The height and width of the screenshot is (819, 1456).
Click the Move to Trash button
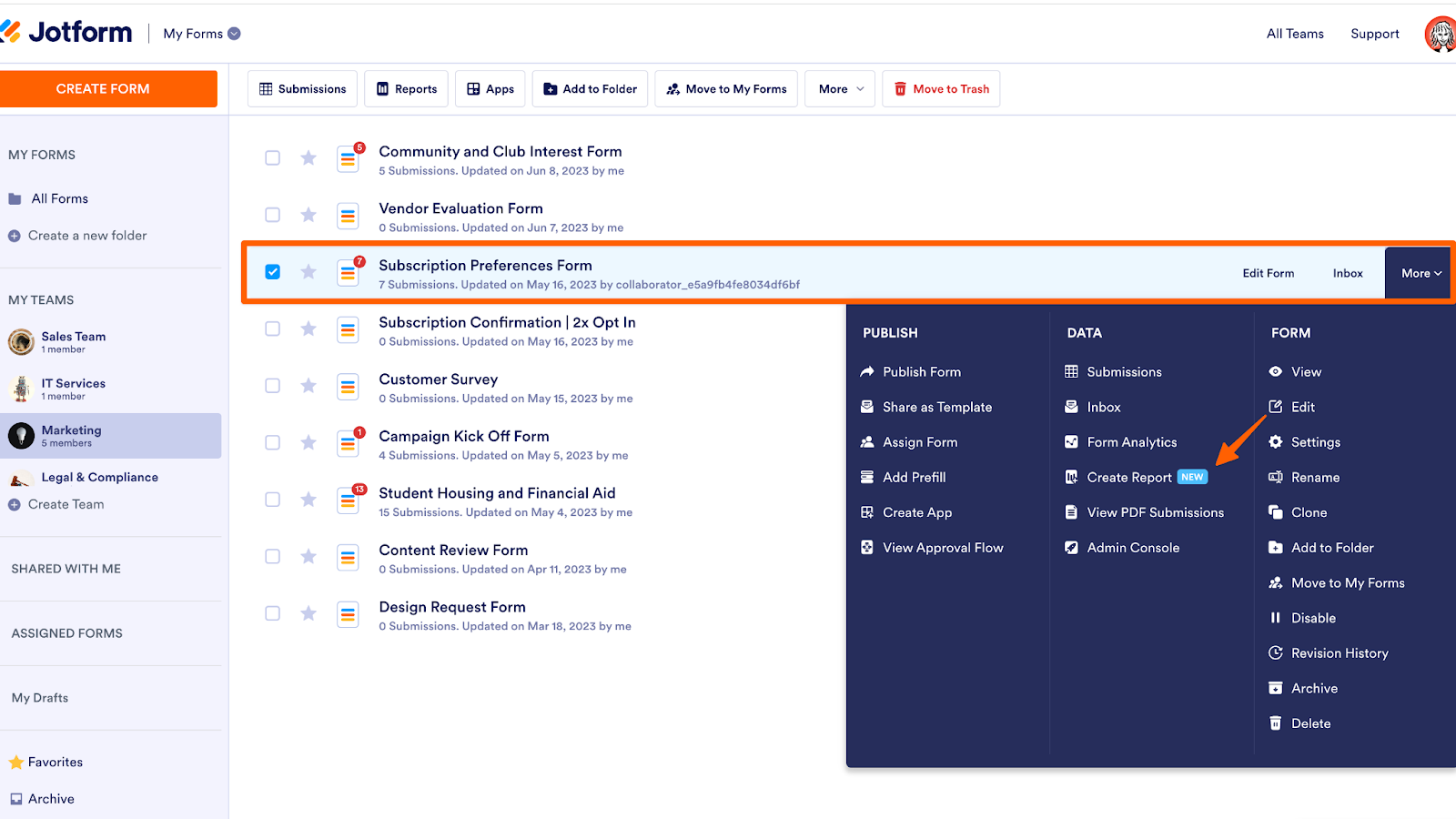(941, 89)
